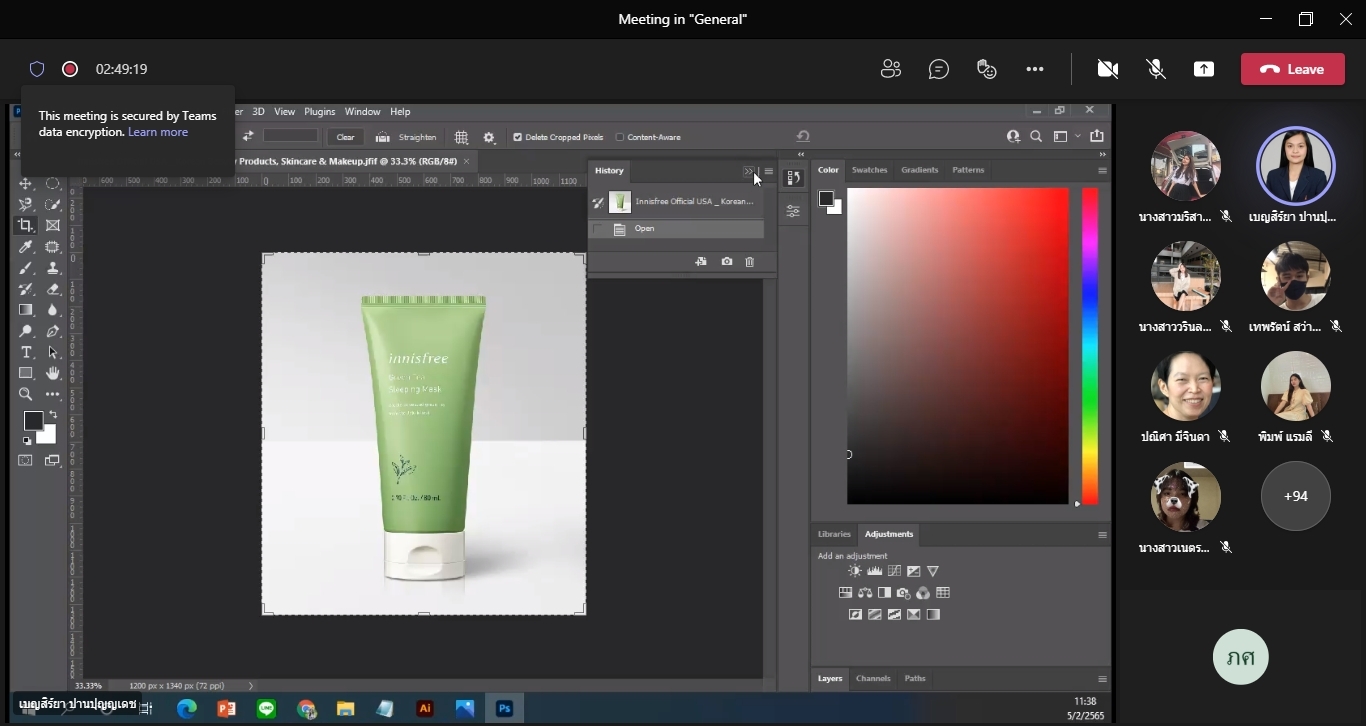Select the Move tool in Photoshop toolbar
Screen dimensions: 1366x726
click(x=26, y=184)
